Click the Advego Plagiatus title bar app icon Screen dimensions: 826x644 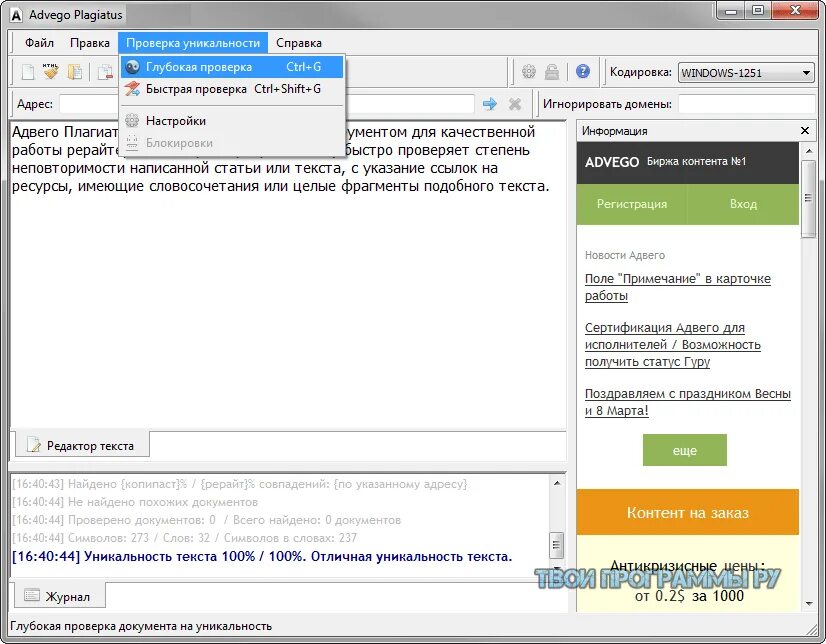16,15
